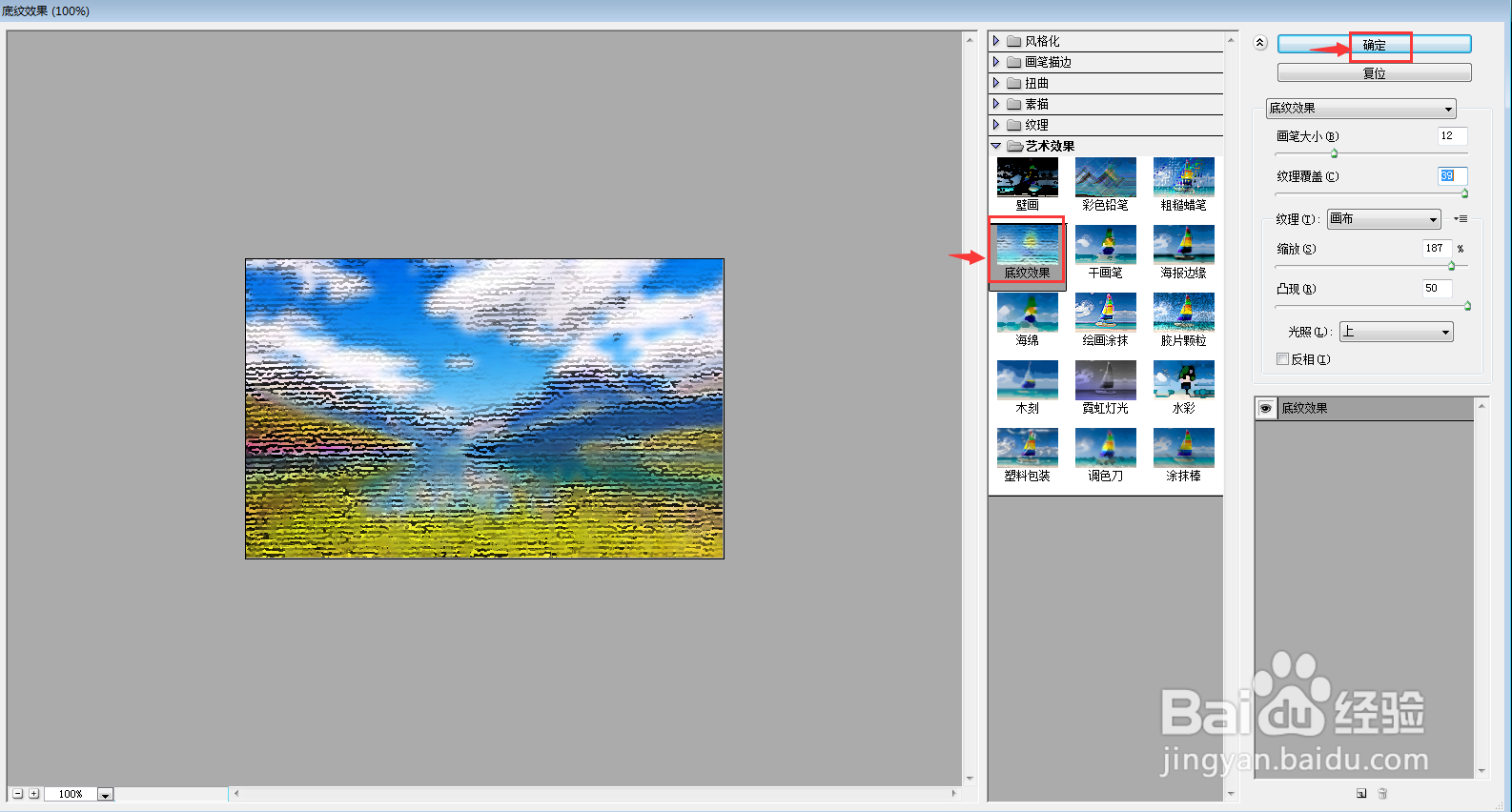Click the 纹理覆盖 value field
Viewport: 1512px width, 812px height.
(x=1452, y=176)
